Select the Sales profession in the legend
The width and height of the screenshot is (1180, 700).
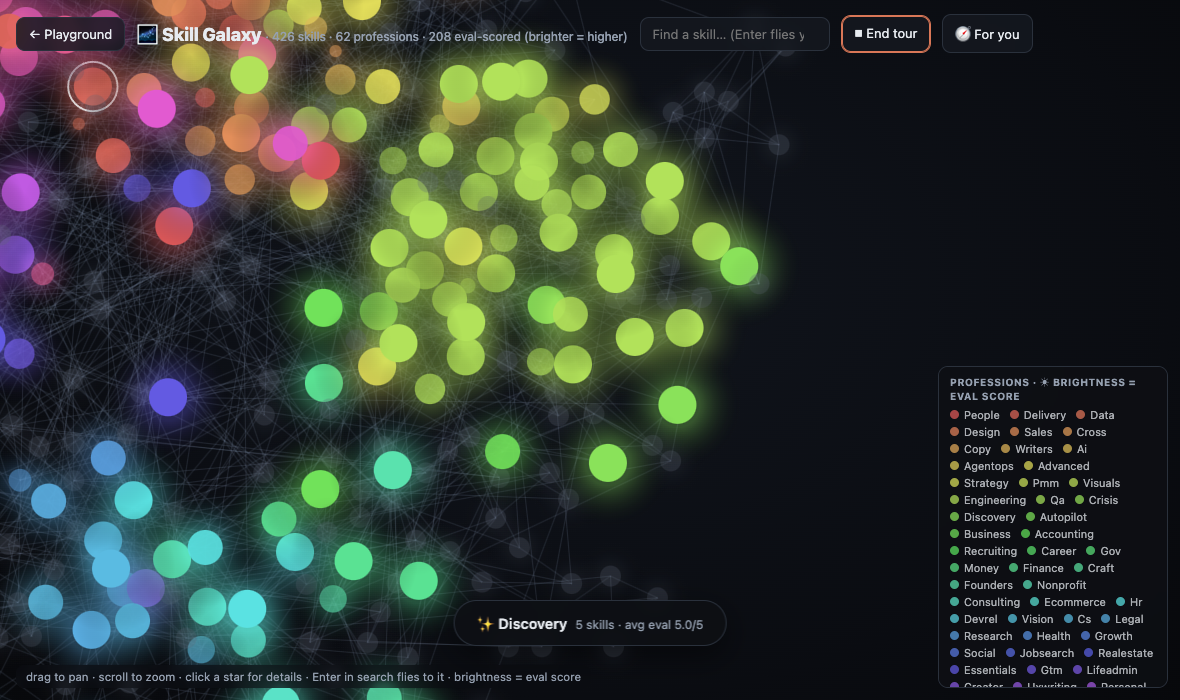coord(1031,432)
